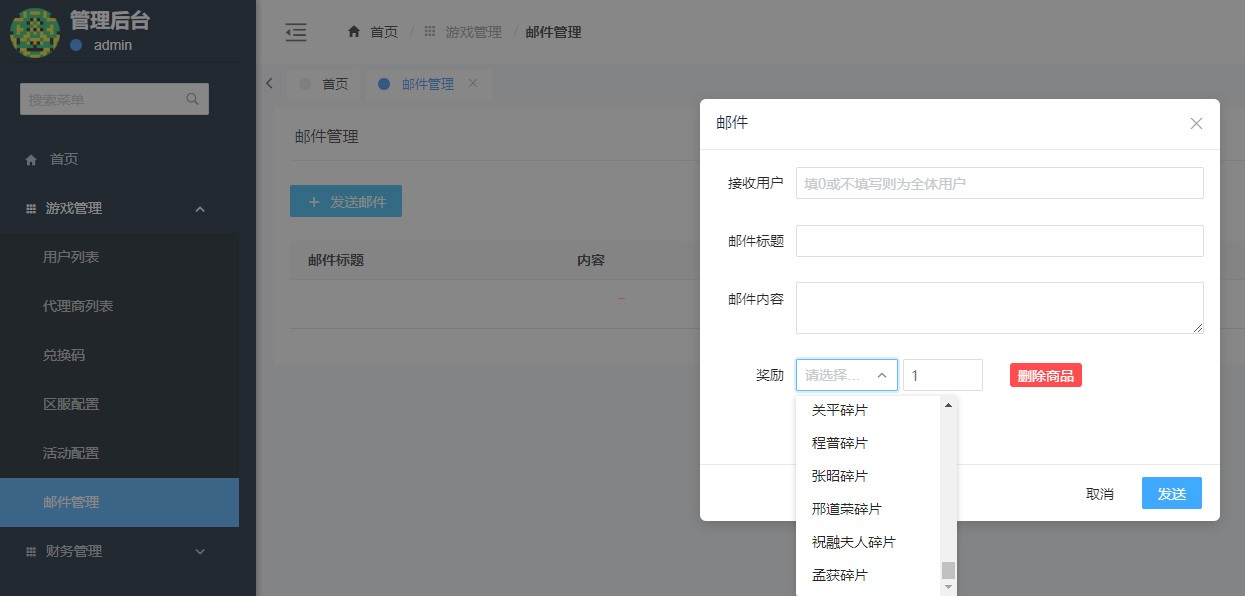
Task: Choose 邢道荣碎片 option in the list
Action: coord(846,509)
